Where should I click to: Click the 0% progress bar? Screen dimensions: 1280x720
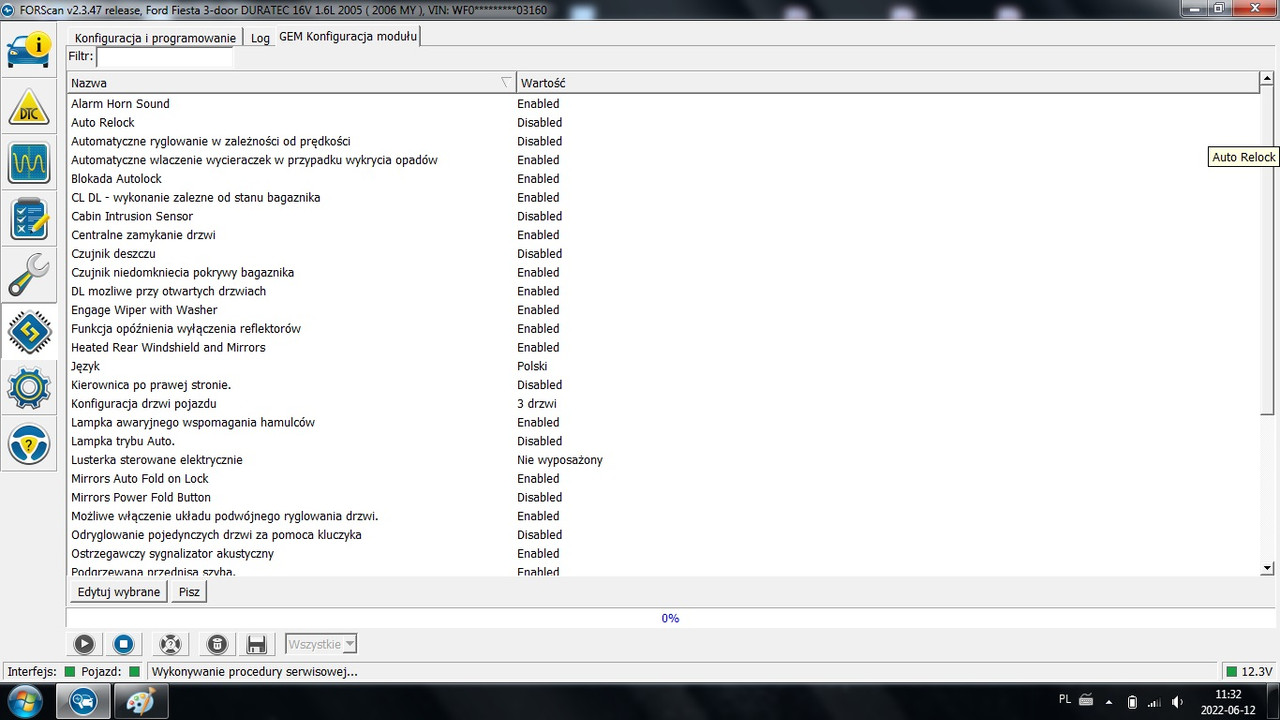[x=670, y=618]
